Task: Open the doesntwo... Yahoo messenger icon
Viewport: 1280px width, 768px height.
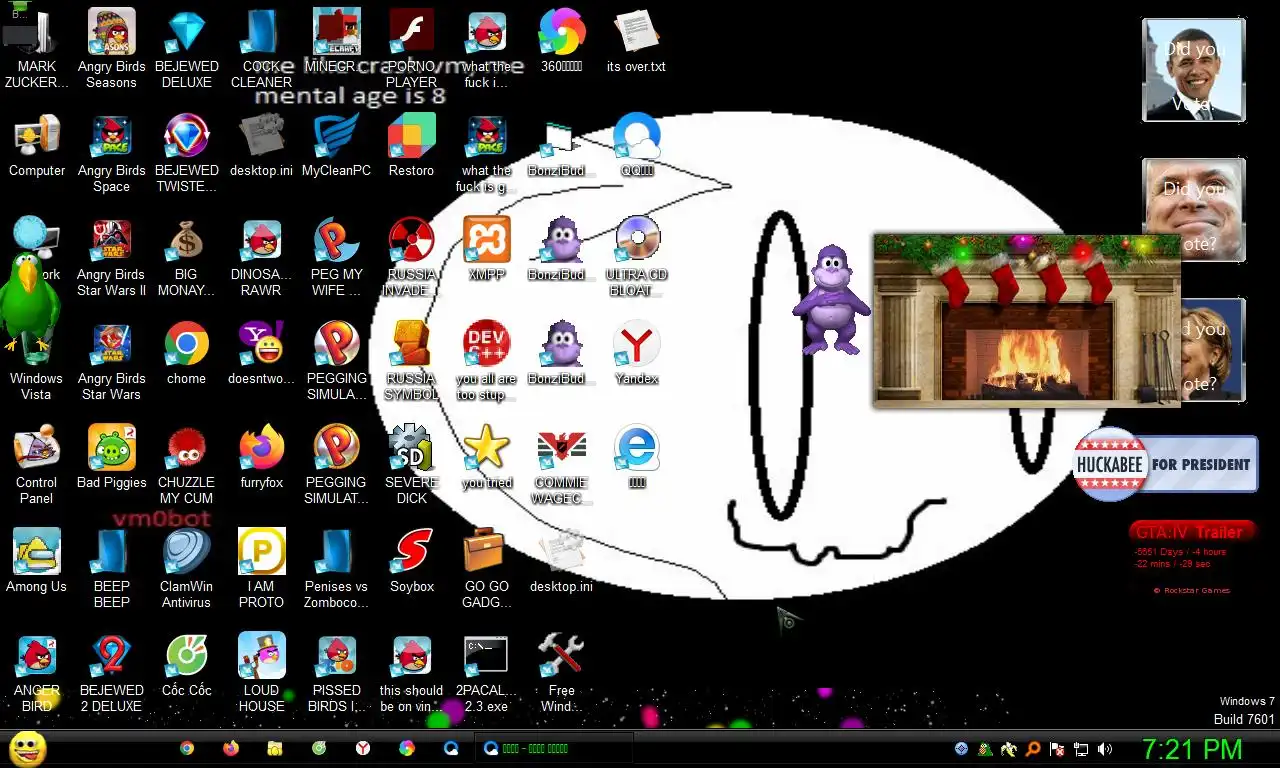Action: point(261,354)
